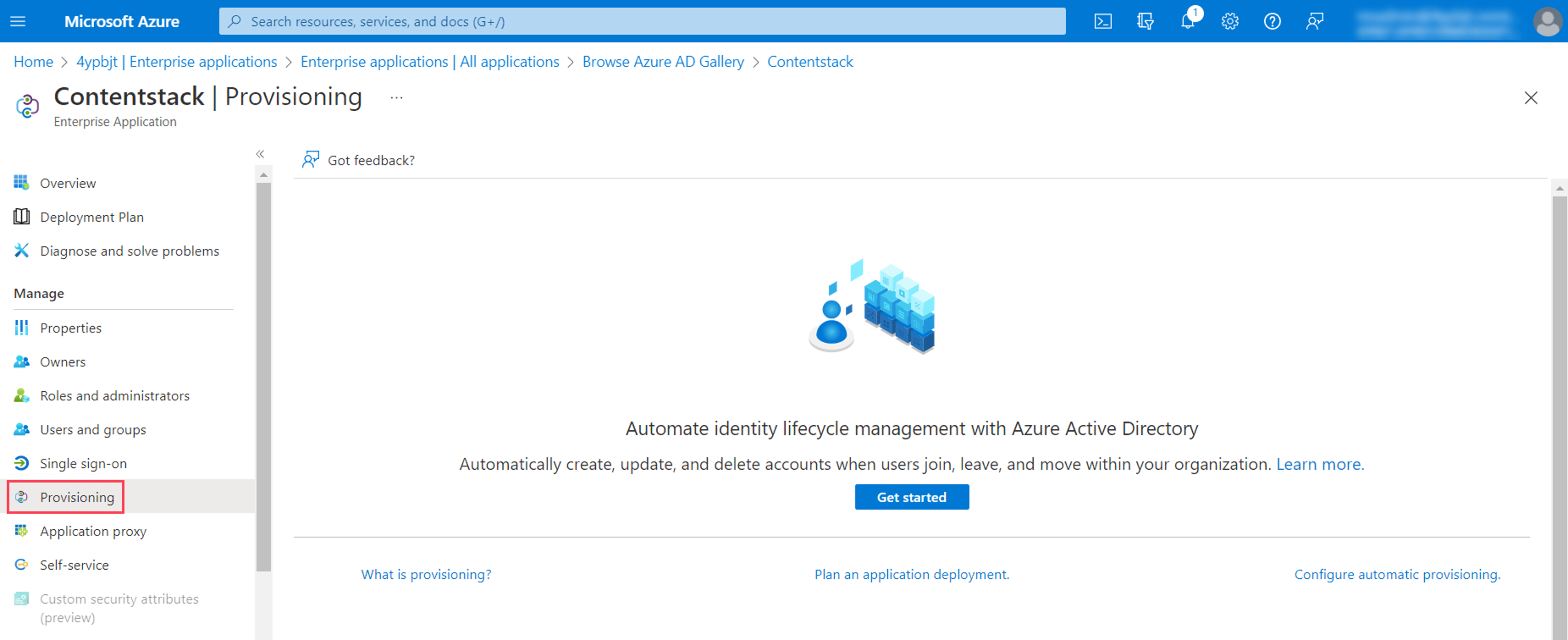The image size is (1568, 640).
Task: Click the Self-service icon
Action: 21,564
